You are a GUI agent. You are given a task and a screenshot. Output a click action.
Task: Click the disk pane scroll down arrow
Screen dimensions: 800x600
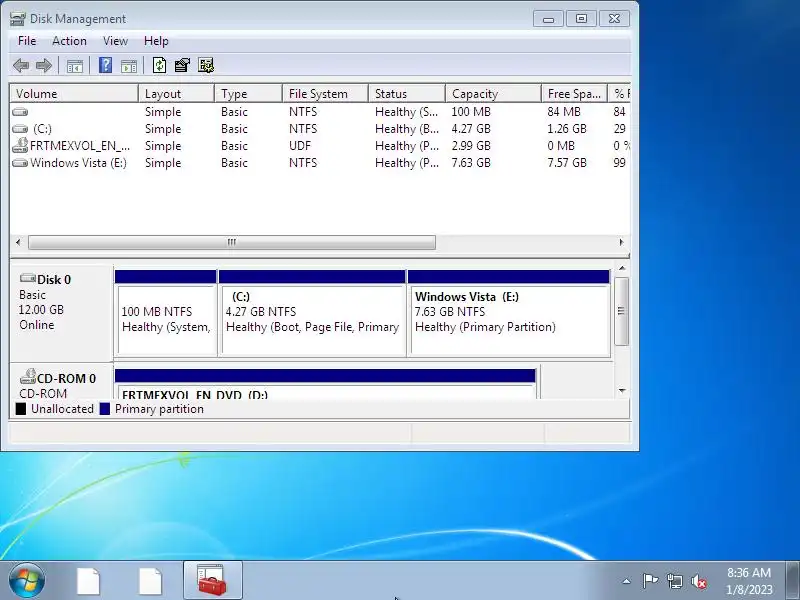622,391
